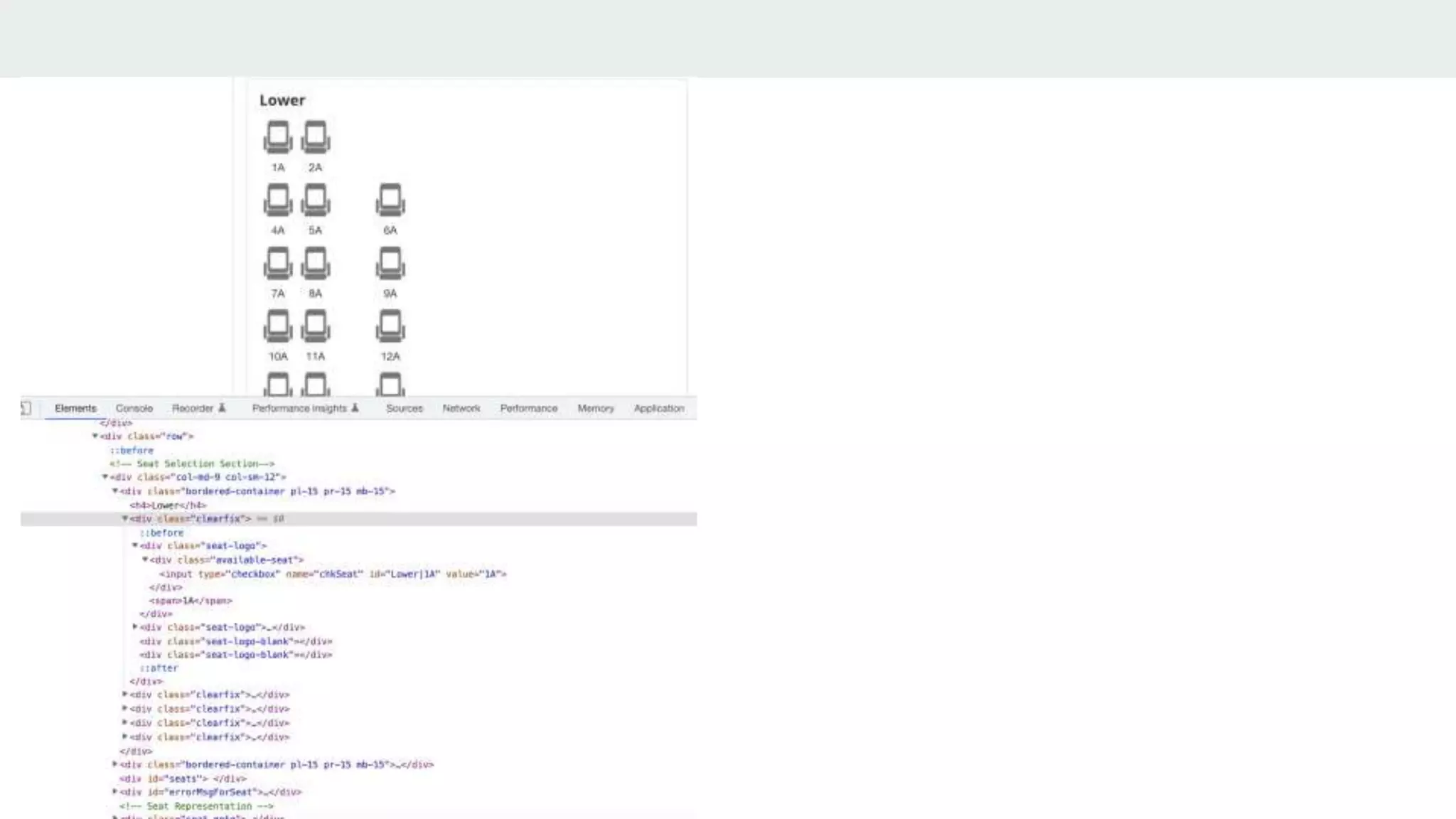Viewport: 1456px width, 819px height.
Task: Click the element inspector icon in DevTools
Action: [x=26, y=408]
